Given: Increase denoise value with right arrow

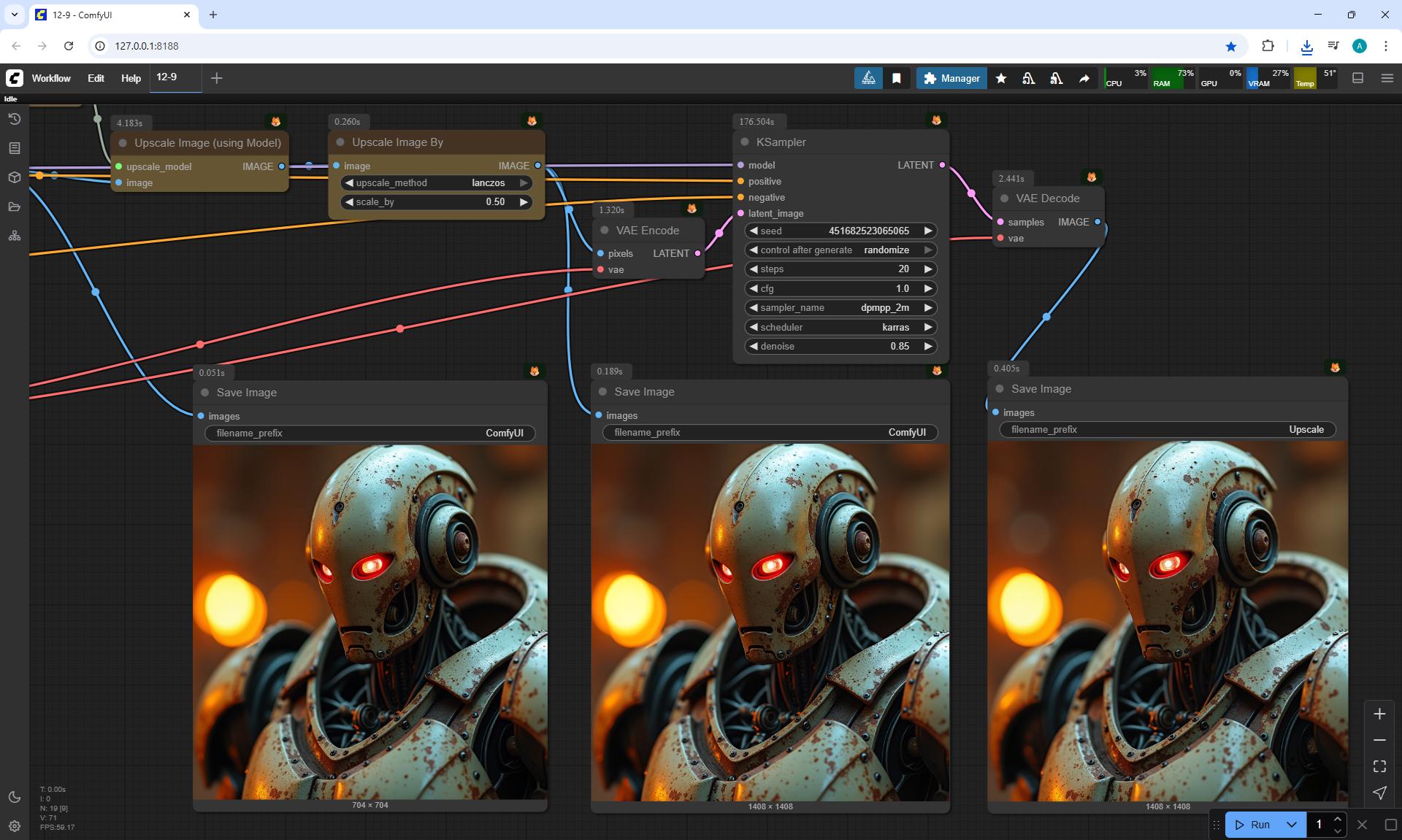Looking at the screenshot, I should 928,347.
